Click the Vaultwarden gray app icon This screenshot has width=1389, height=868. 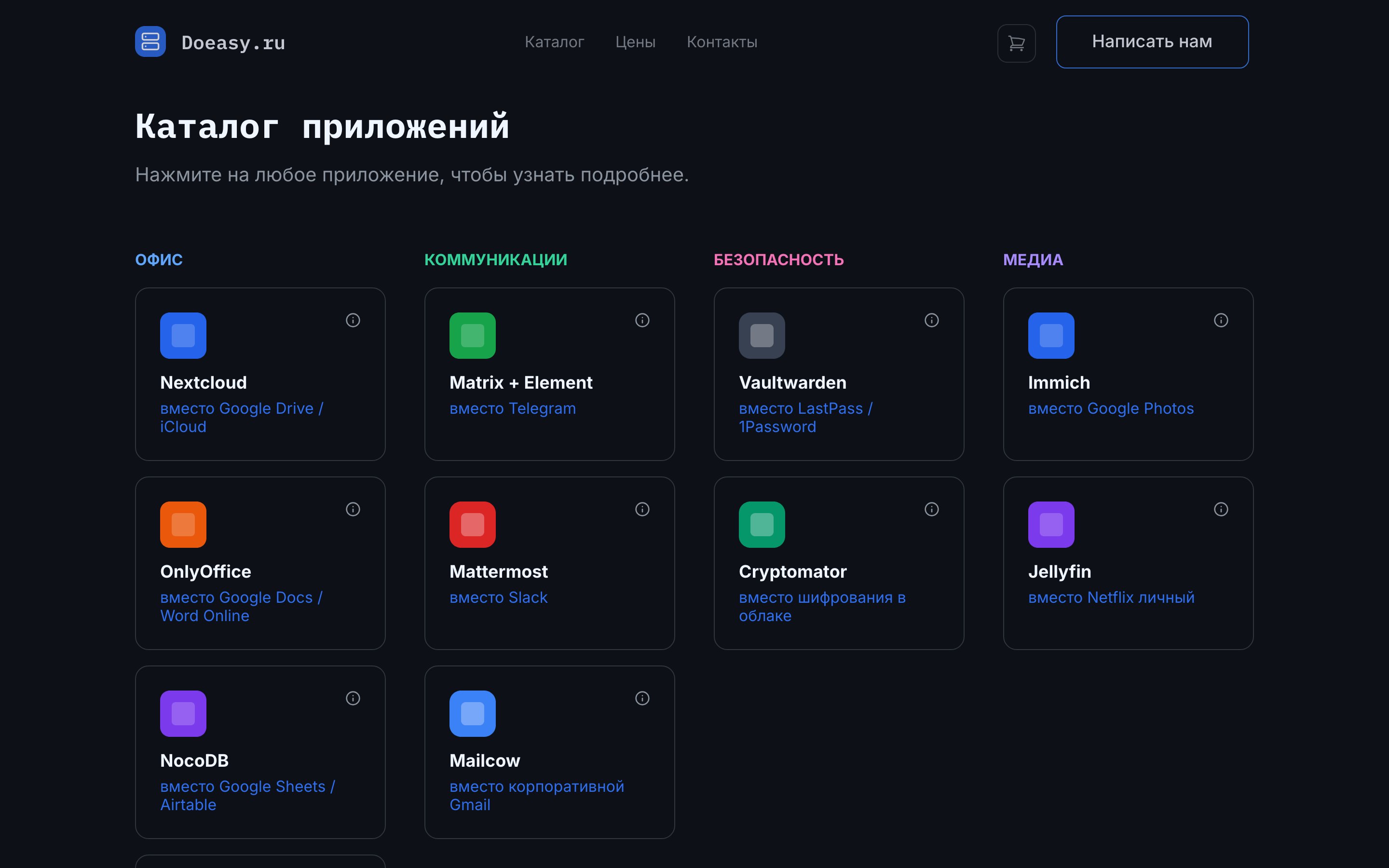pyautogui.click(x=762, y=335)
